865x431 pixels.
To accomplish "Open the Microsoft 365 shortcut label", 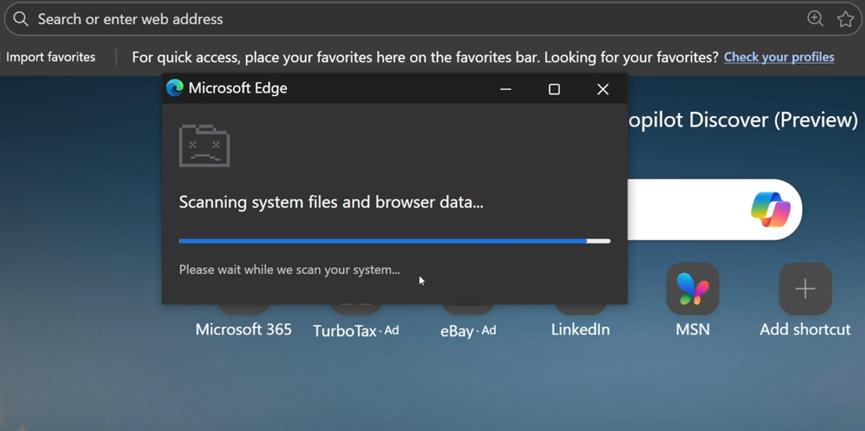I will coord(243,329).
